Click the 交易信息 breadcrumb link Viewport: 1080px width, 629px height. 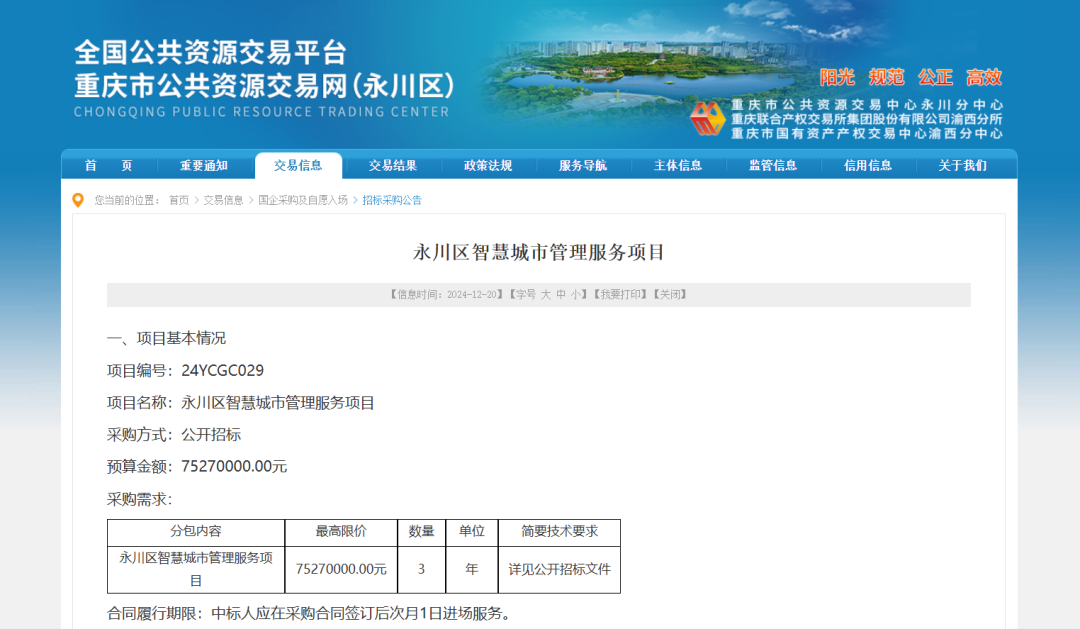tap(223, 200)
